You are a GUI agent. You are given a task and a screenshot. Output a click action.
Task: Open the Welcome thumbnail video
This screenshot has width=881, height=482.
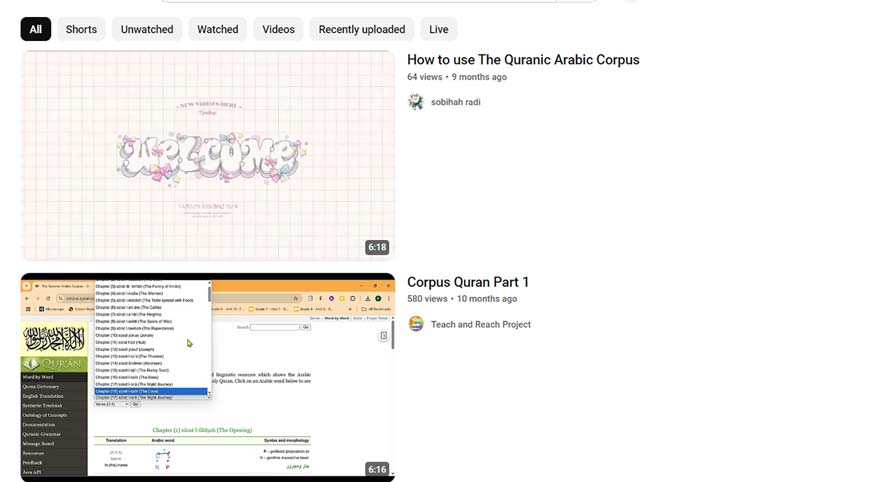click(208, 156)
